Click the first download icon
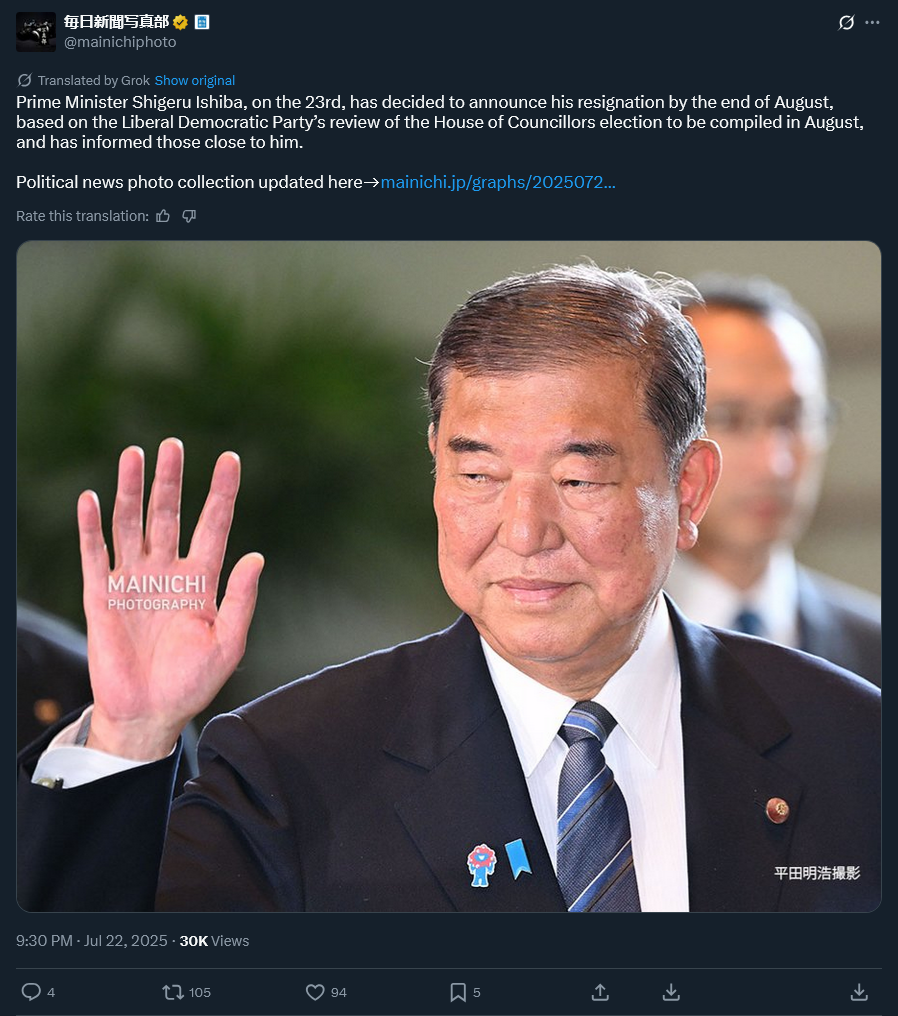The width and height of the screenshot is (898, 1016). tap(671, 992)
